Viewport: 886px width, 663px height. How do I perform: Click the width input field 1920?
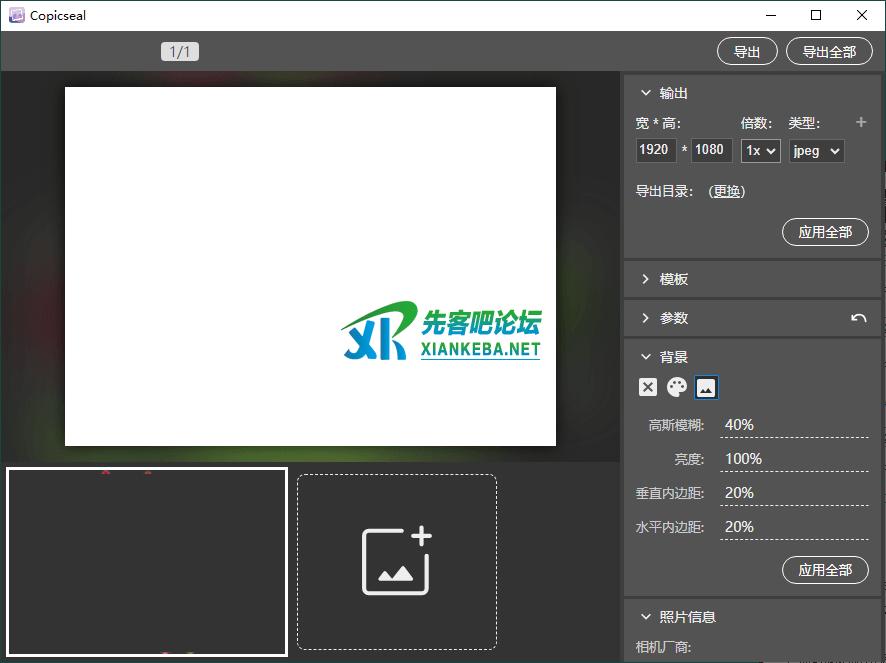[655, 150]
